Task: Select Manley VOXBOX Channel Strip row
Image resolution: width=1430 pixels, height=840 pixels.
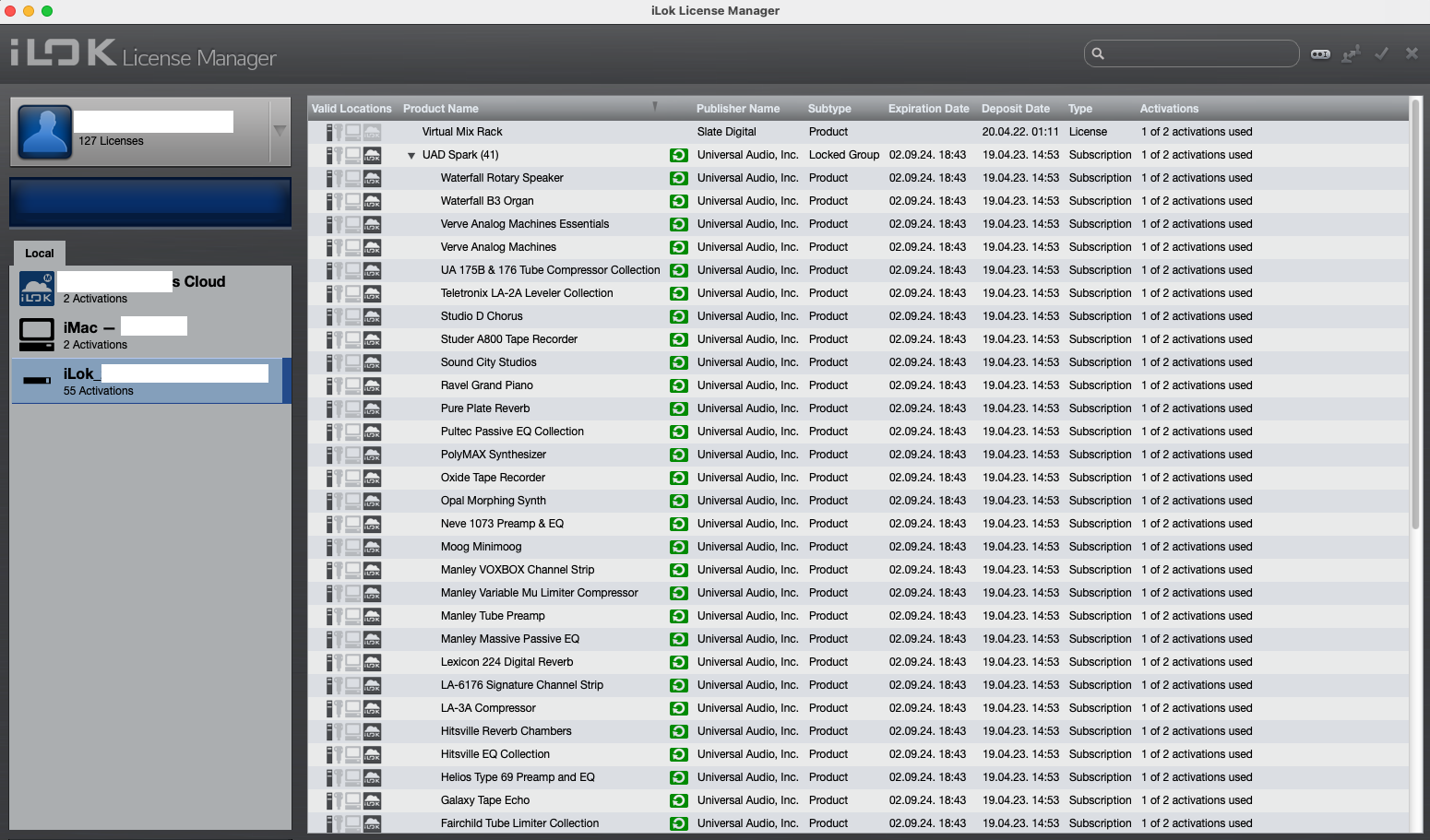Action: tap(858, 570)
